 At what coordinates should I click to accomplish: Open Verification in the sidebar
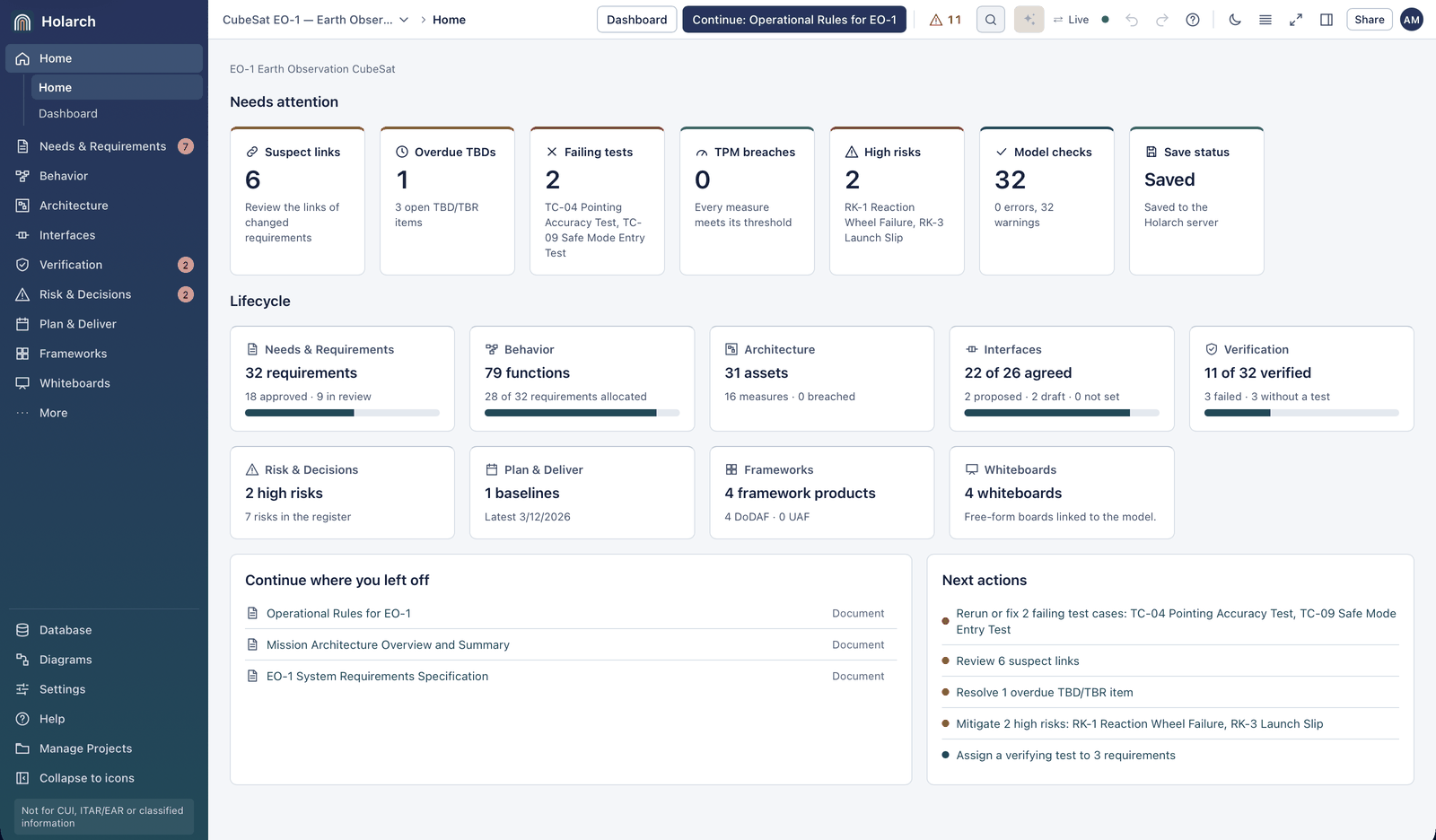[104, 265]
